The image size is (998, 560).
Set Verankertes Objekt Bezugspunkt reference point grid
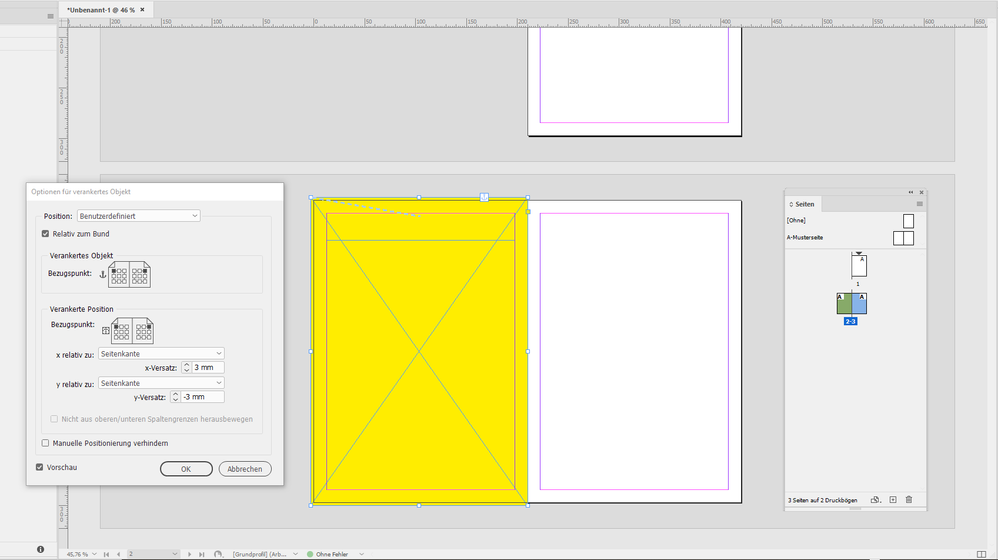coord(129,274)
